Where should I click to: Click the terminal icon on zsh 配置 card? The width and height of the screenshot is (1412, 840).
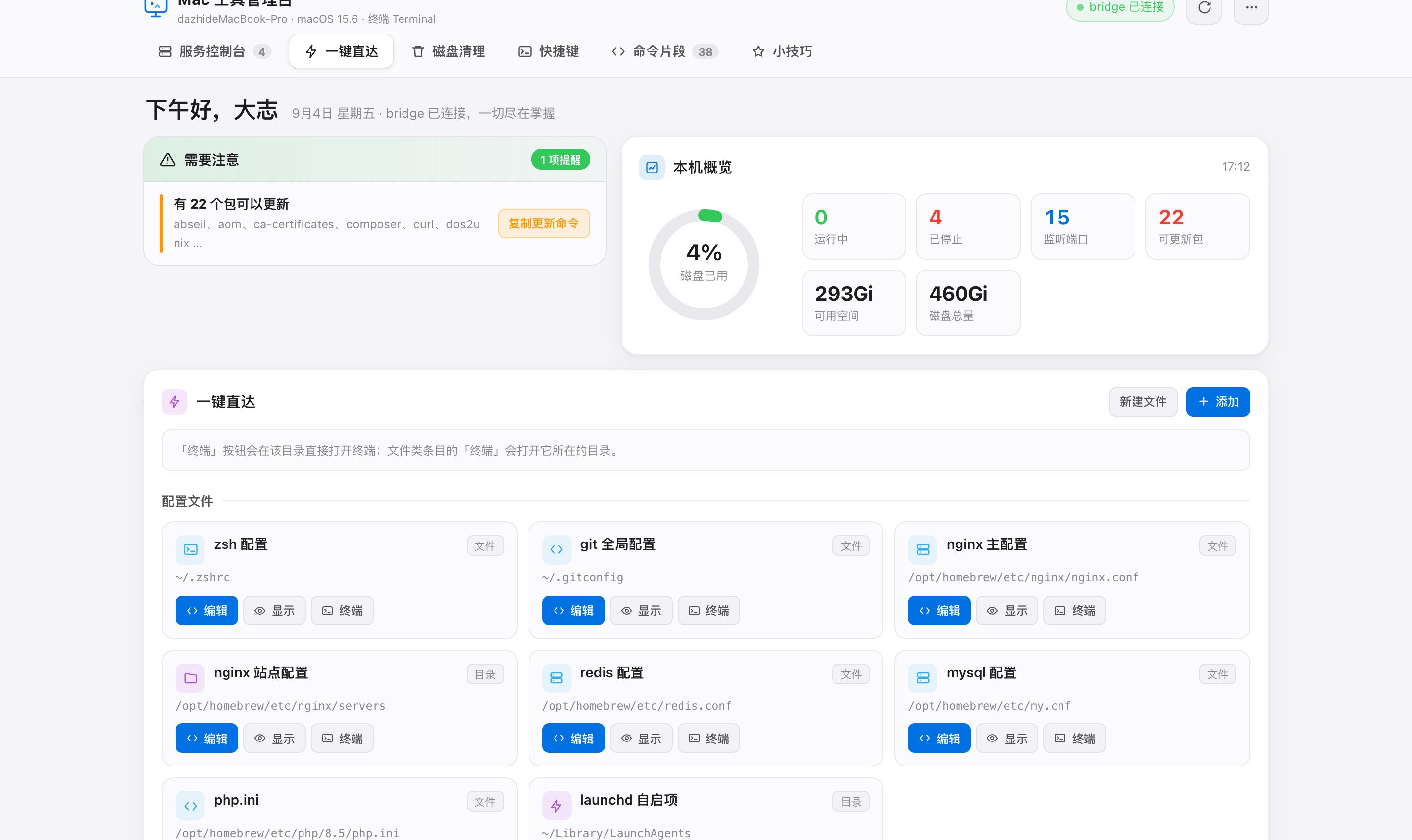click(x=190, y=549)
